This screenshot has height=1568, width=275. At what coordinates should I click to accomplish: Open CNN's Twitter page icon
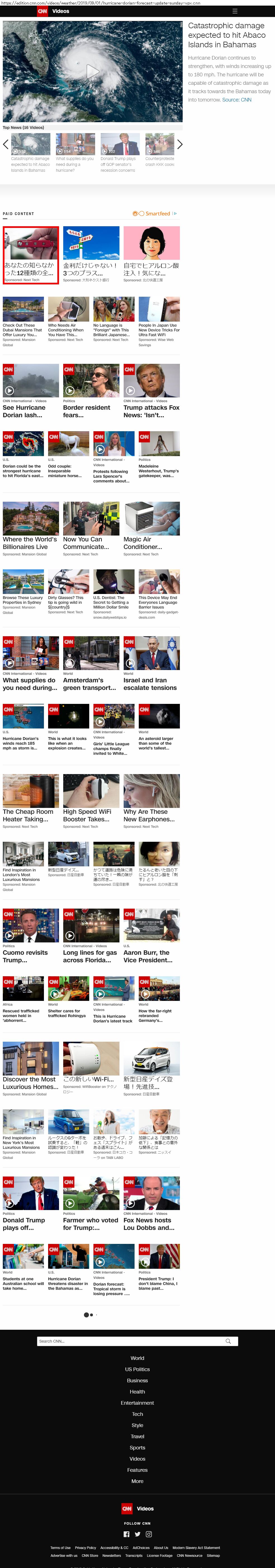[x=138, y=1534]
